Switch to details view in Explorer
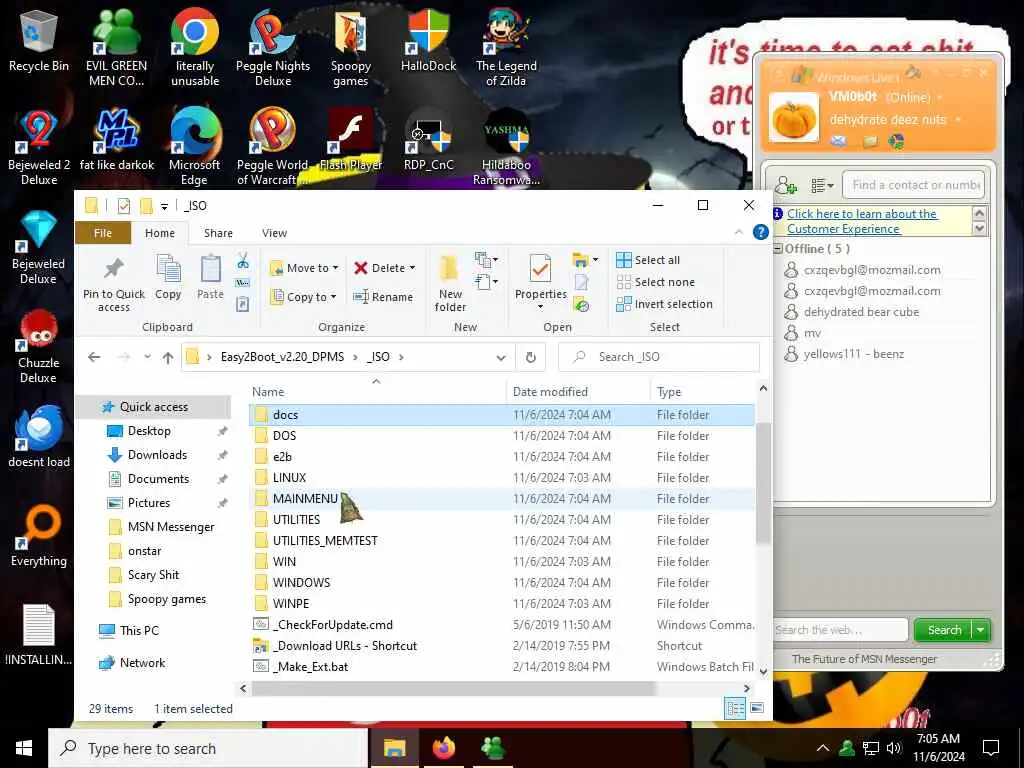This screenshot has height=768, width=1024. (x=735, y=708)
